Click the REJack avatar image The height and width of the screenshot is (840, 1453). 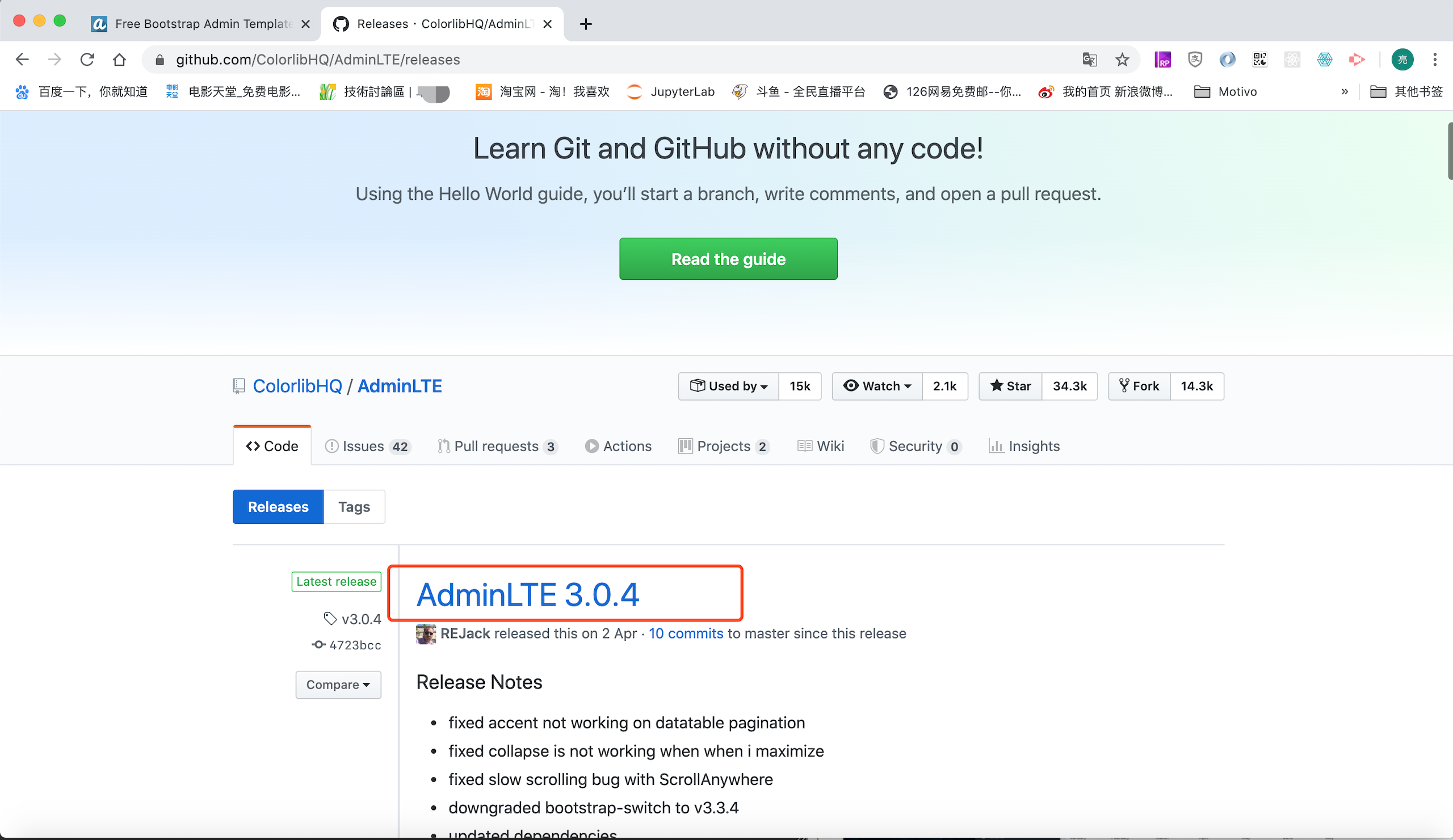[x=426, y=633]
